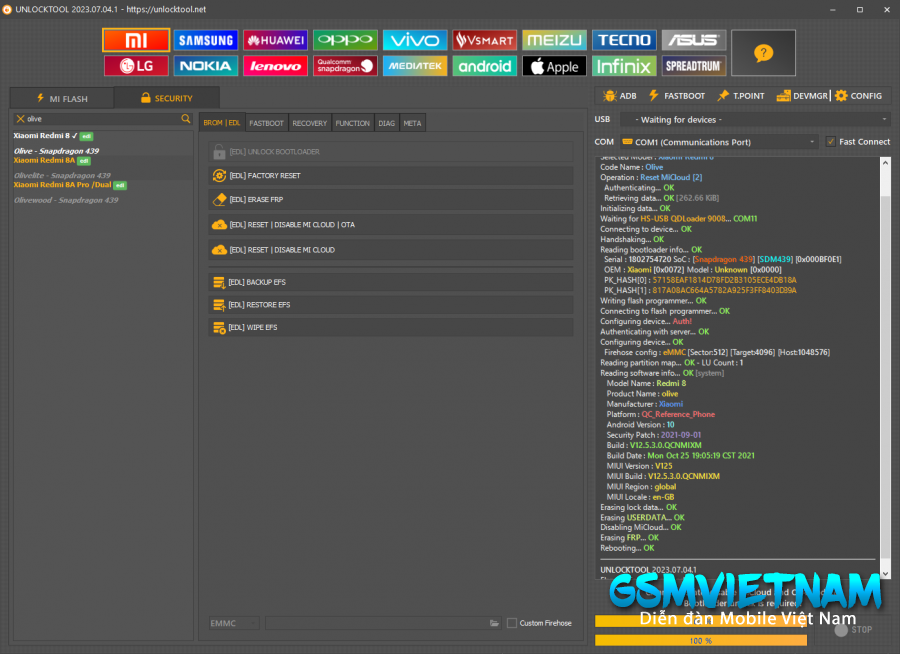Open the CONFIG settings
Image resolution: width=900 pixels, height=654 pixels.
859,96
